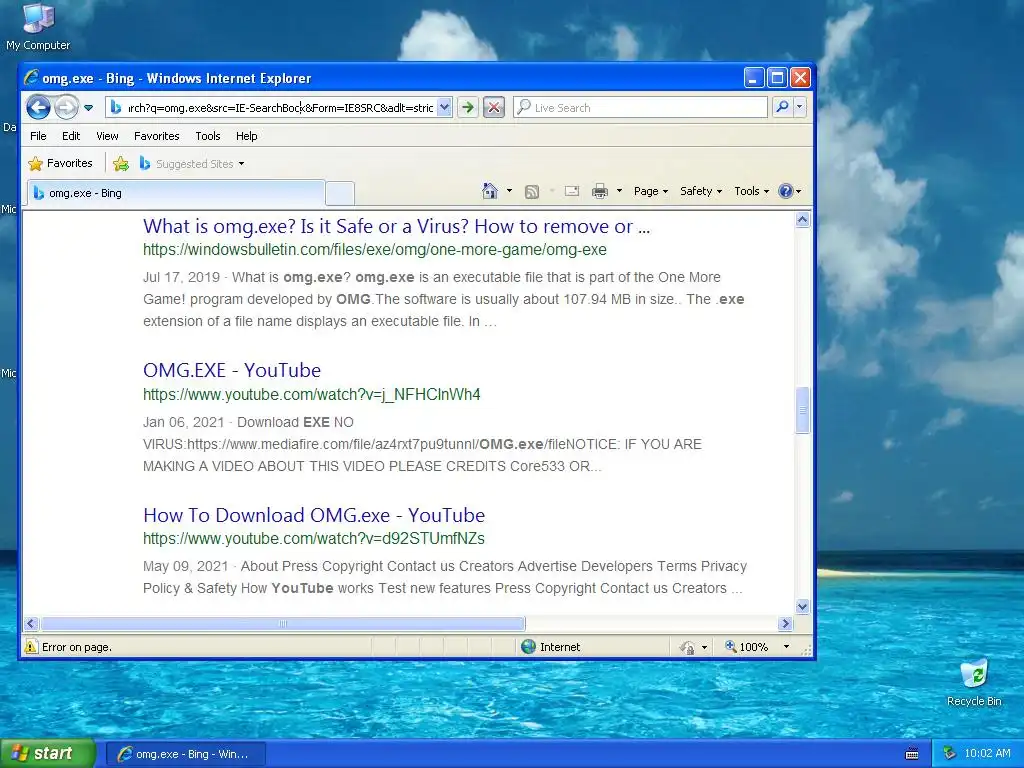The width and height of the screenshot is (1024, 768).
Task: Click the vertical scrollbar thumb
Action: coord(803,410)
